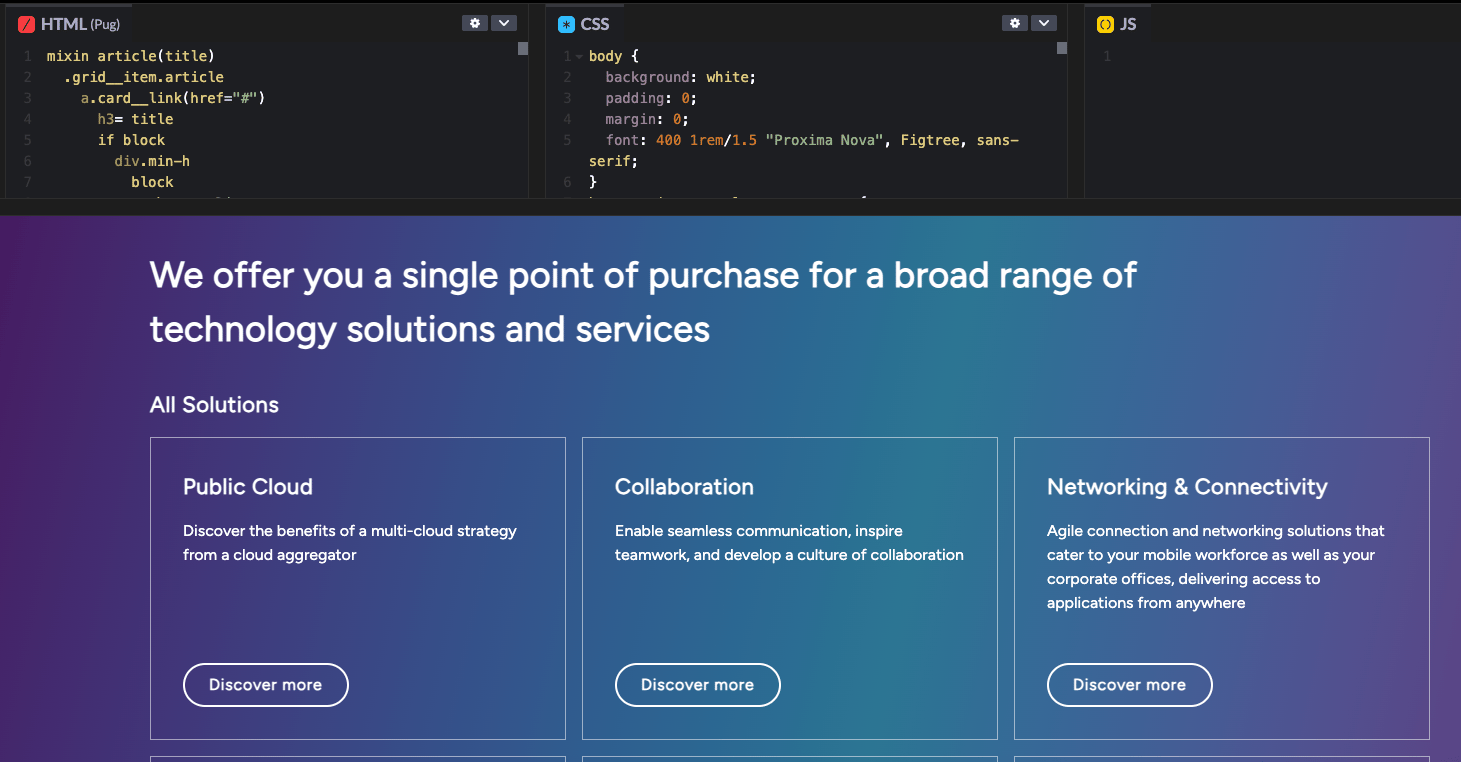
Task: Click the "margin: 0;" CSS line
Action: point(647,119)
